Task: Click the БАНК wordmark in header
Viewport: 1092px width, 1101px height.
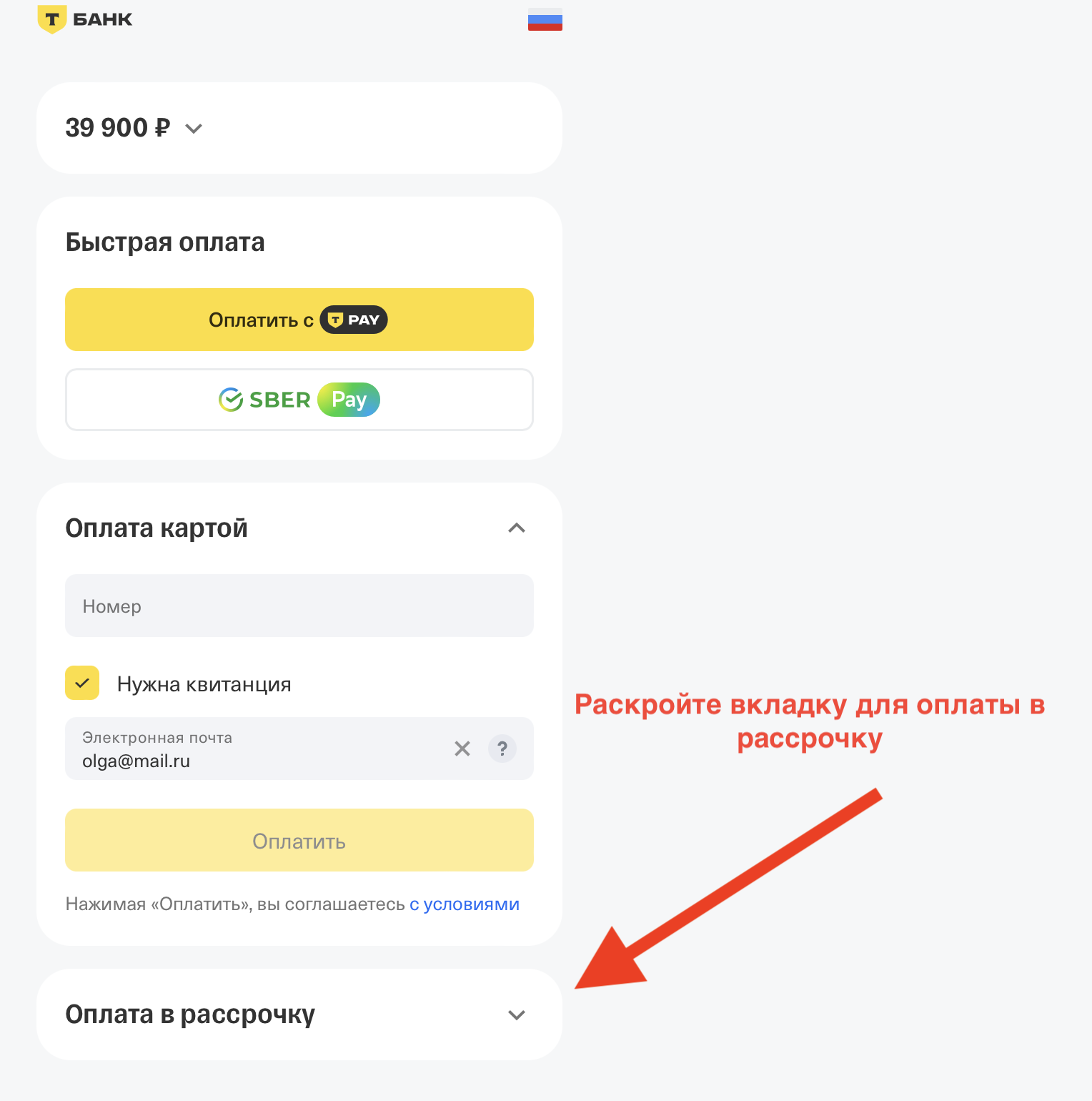Action: [103, 19]
